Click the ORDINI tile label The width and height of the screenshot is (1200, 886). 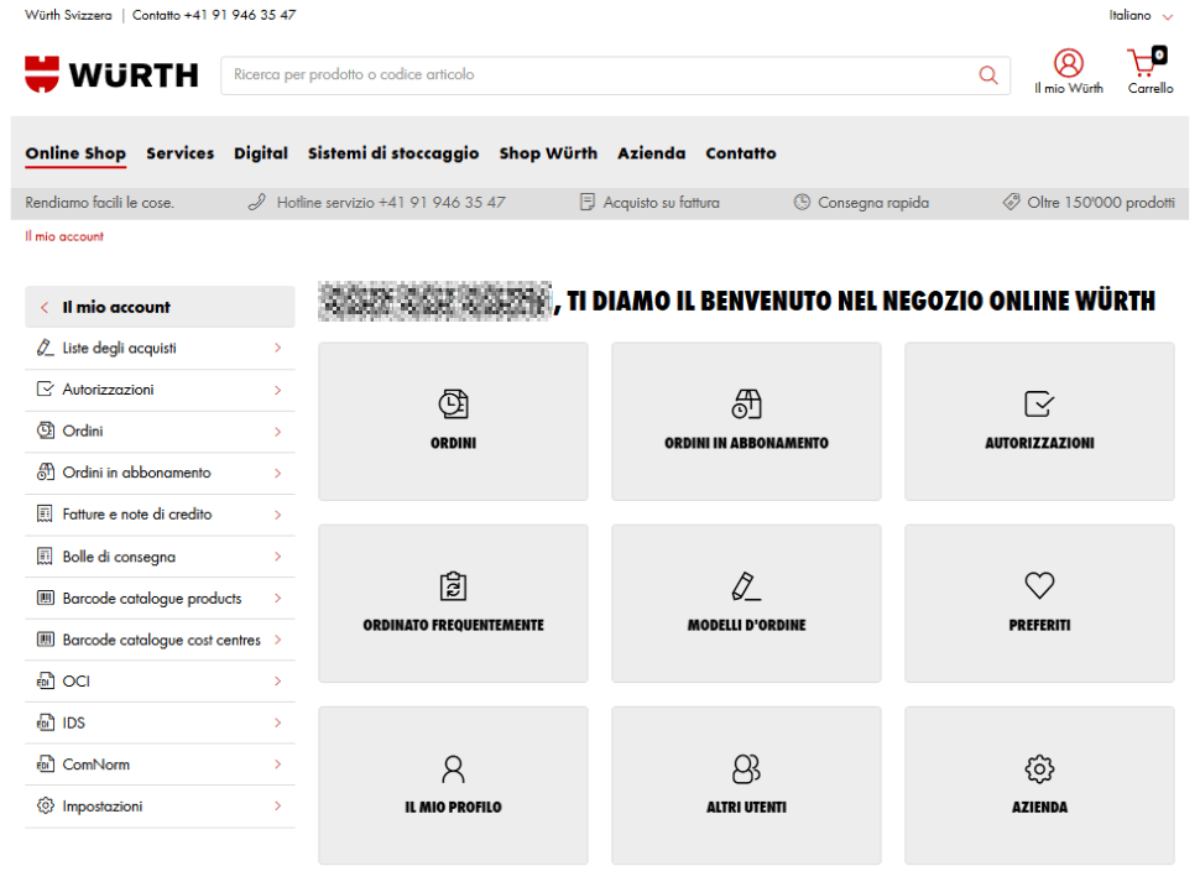point(453,443)
